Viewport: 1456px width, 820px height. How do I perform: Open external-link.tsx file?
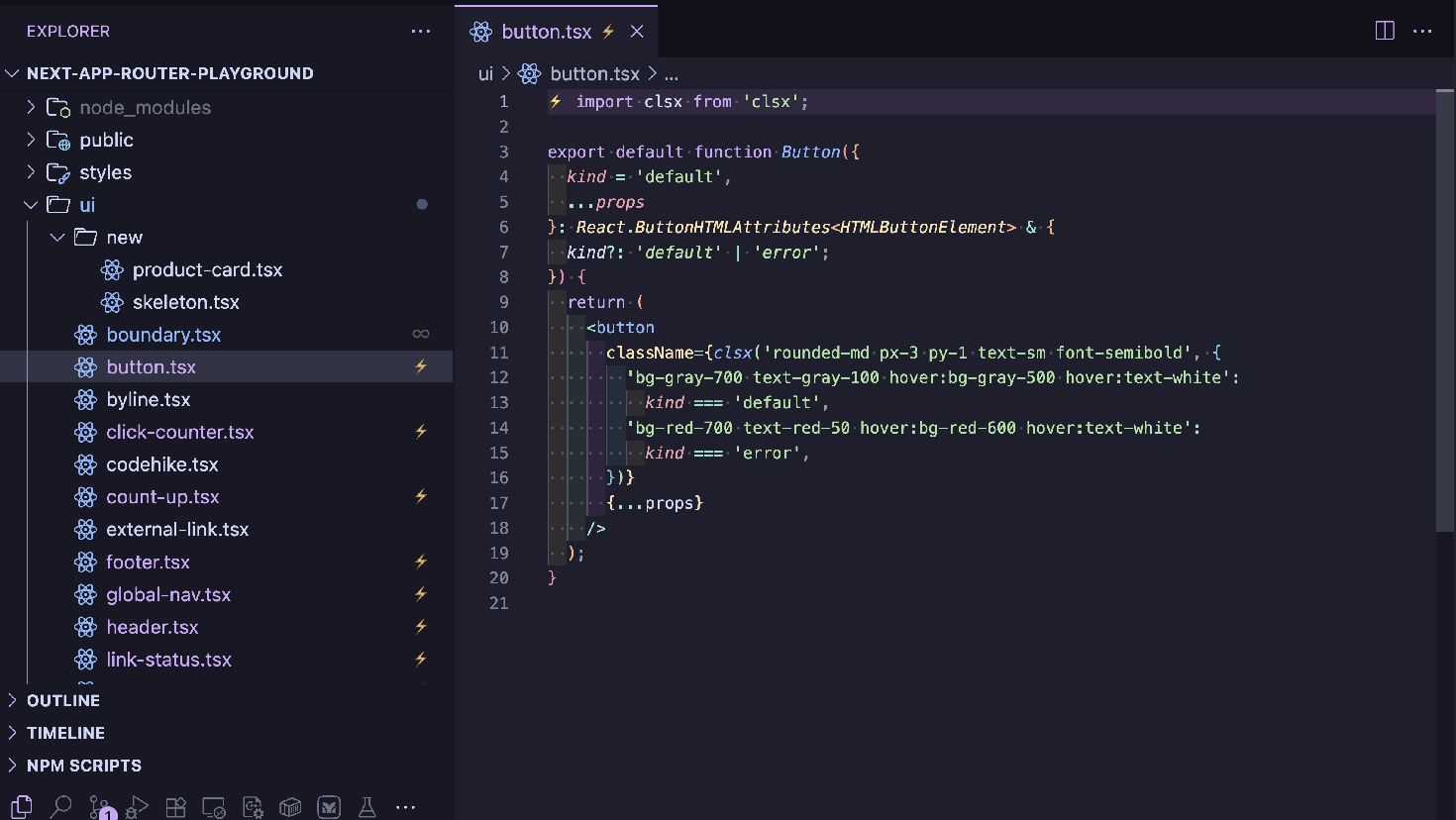tap(177, 529)
